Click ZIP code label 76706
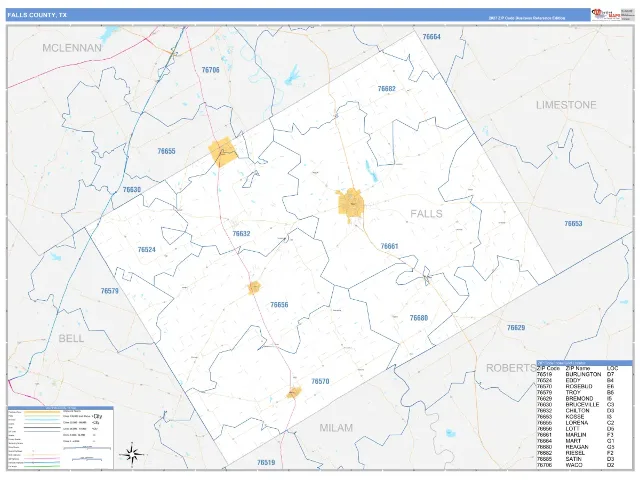This screenshot has height=480, width=640. pos(211,70)
